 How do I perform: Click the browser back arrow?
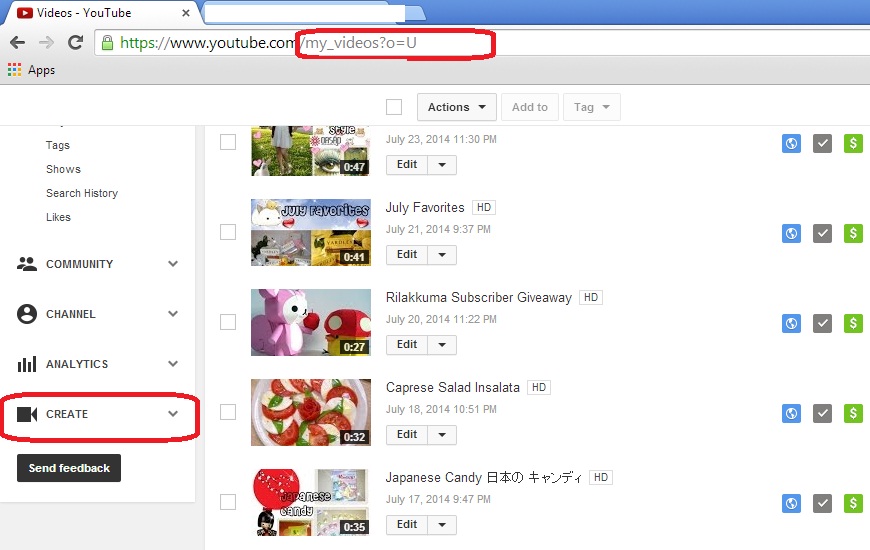pyautogui.click(x=18, y=42)
